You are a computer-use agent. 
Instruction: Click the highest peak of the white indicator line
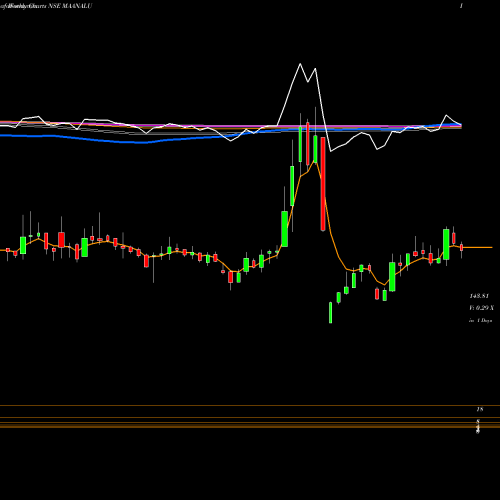coord(300,64)
